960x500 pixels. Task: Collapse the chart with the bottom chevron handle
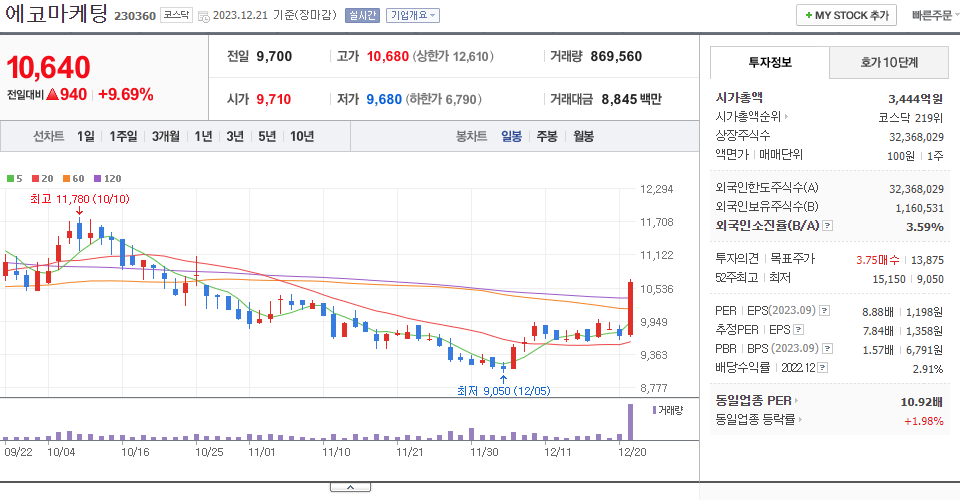[350, 487]
